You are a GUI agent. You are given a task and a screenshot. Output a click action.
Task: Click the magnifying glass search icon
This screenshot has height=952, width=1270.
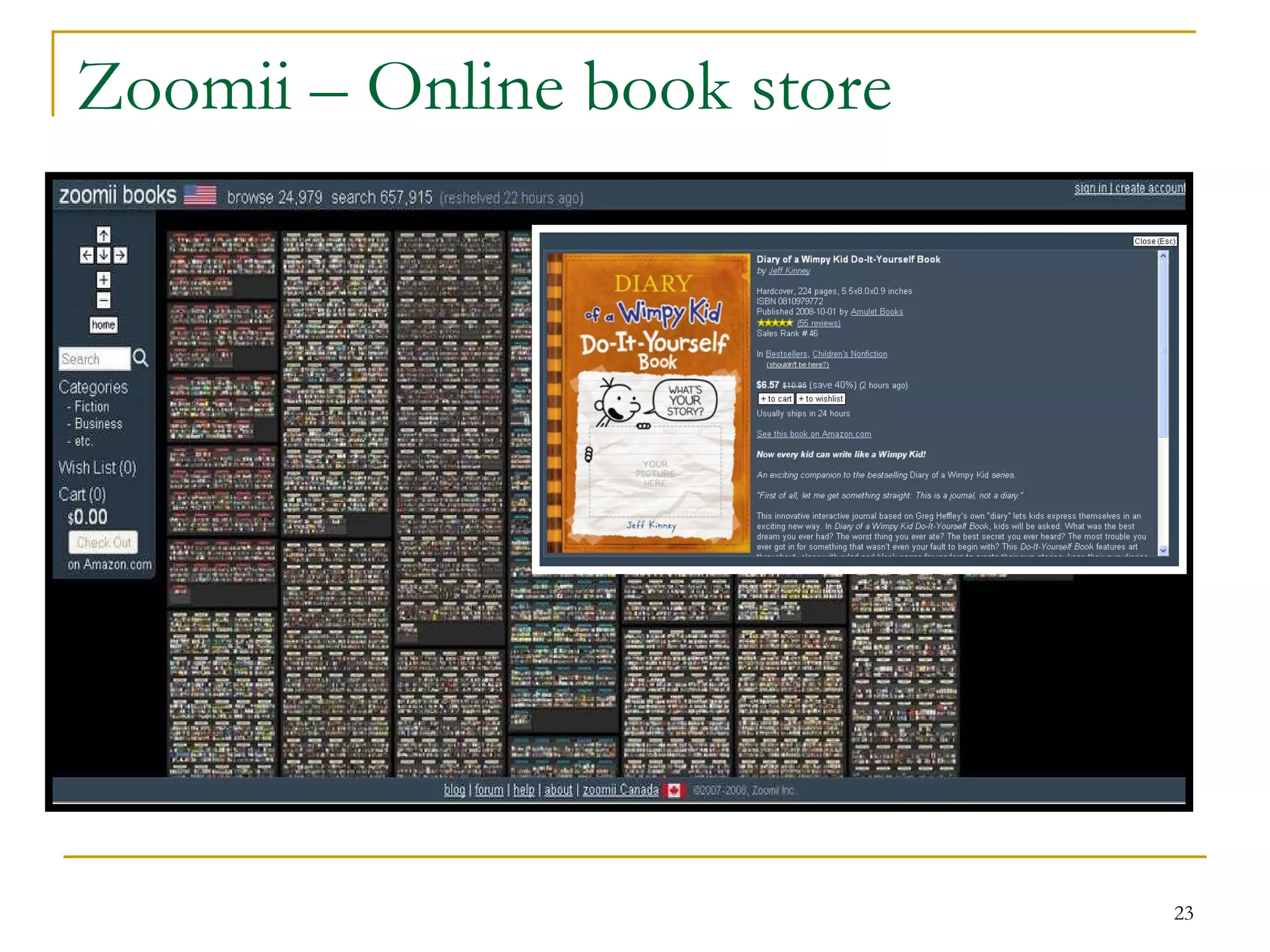point(141,358)
